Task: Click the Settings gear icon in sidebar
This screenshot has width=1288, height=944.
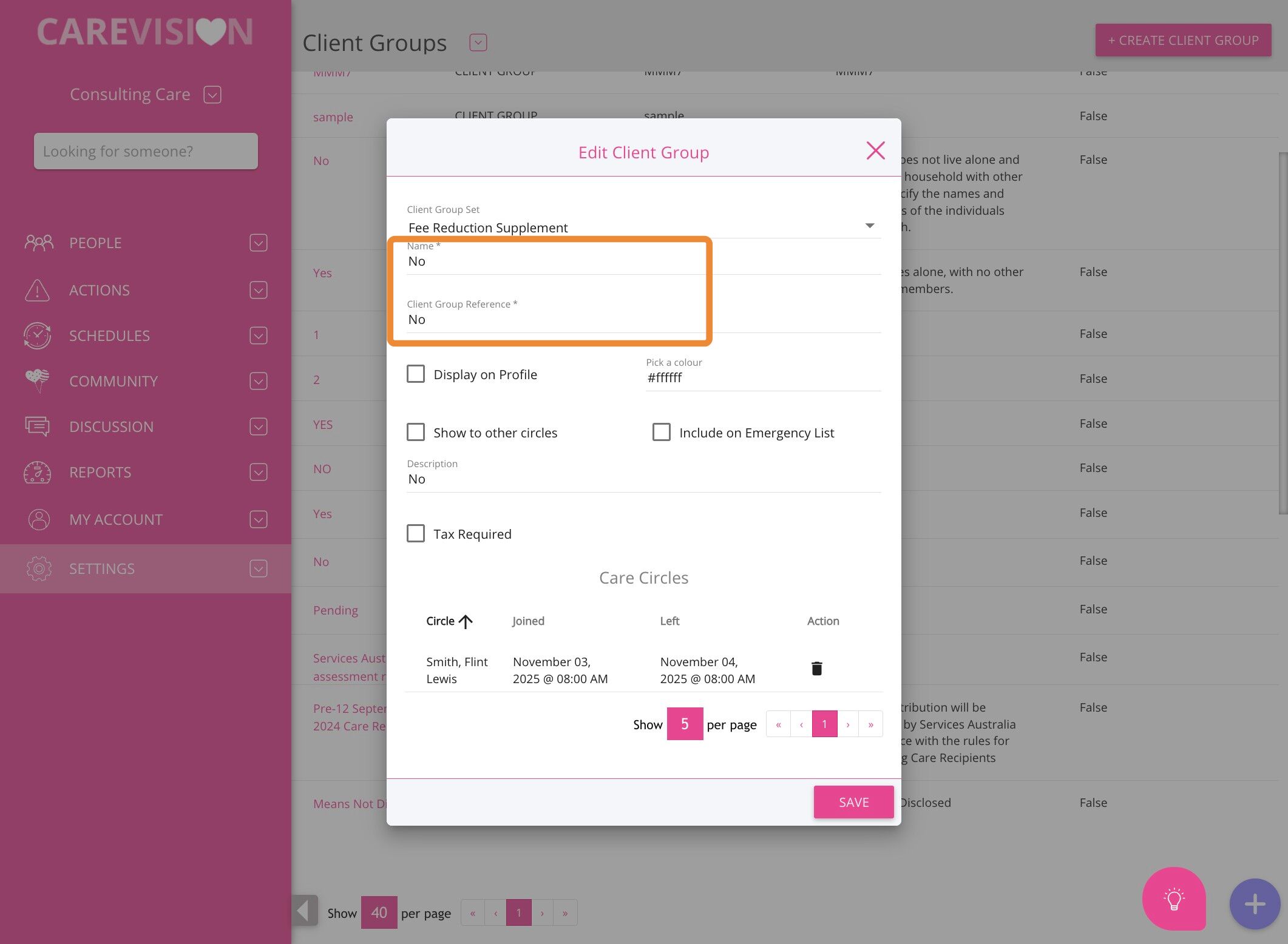Action: (x=39, y=568)
